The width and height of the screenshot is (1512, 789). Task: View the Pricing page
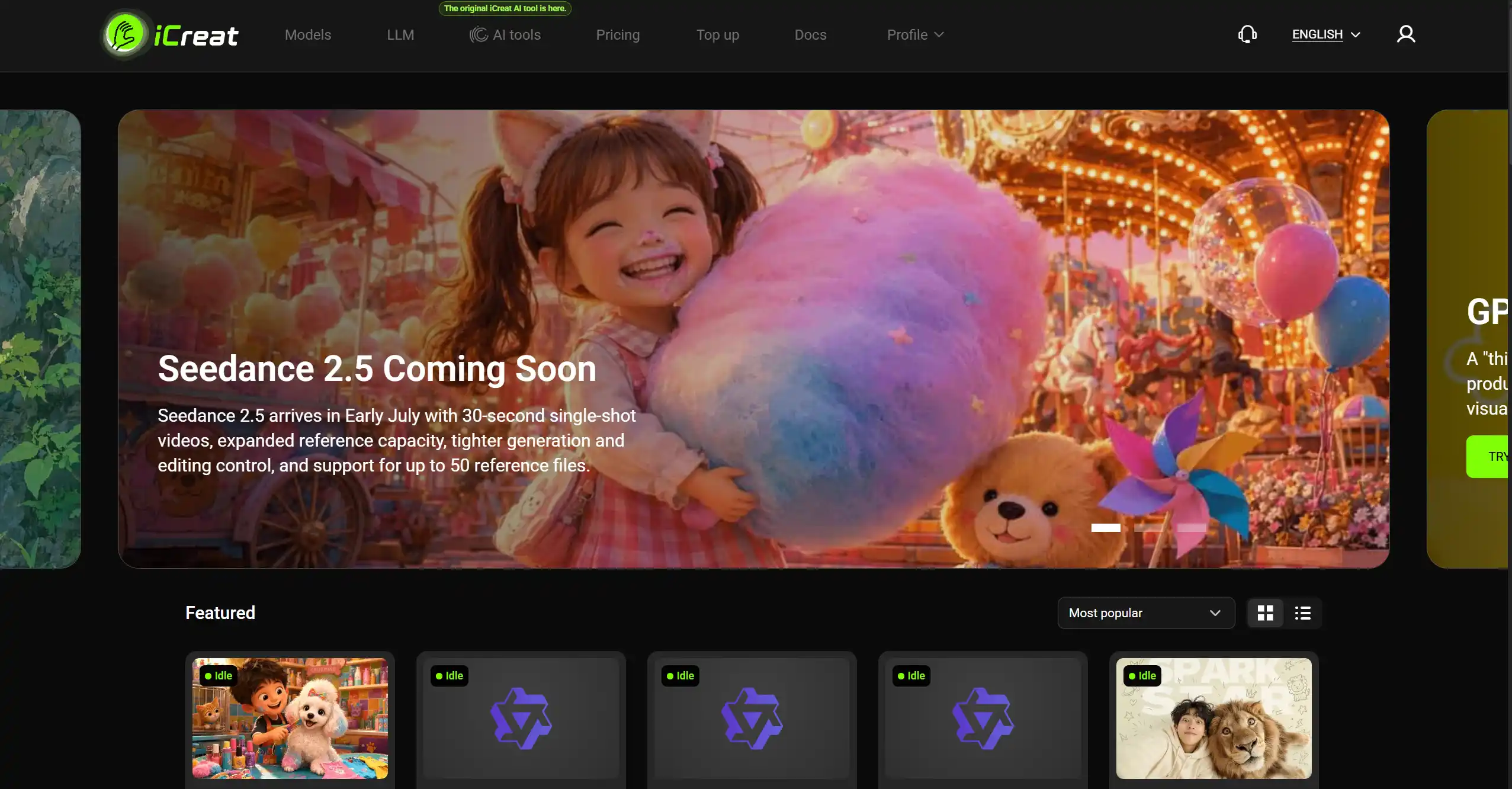click(618, 35)
